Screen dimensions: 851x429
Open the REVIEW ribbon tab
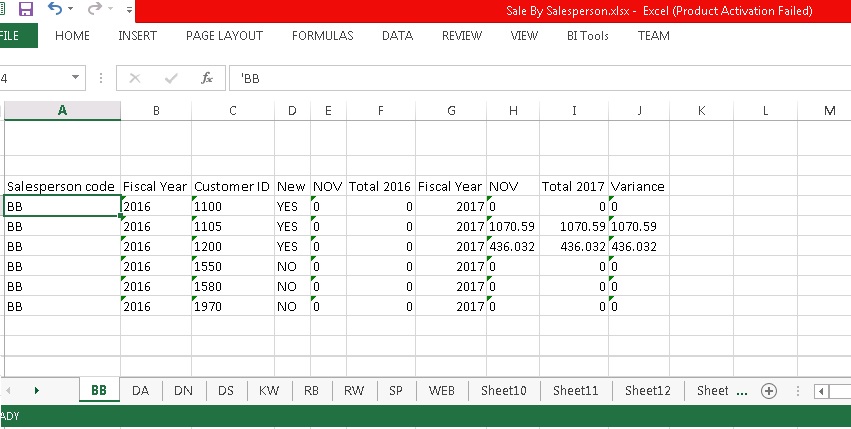pos(462,36)
